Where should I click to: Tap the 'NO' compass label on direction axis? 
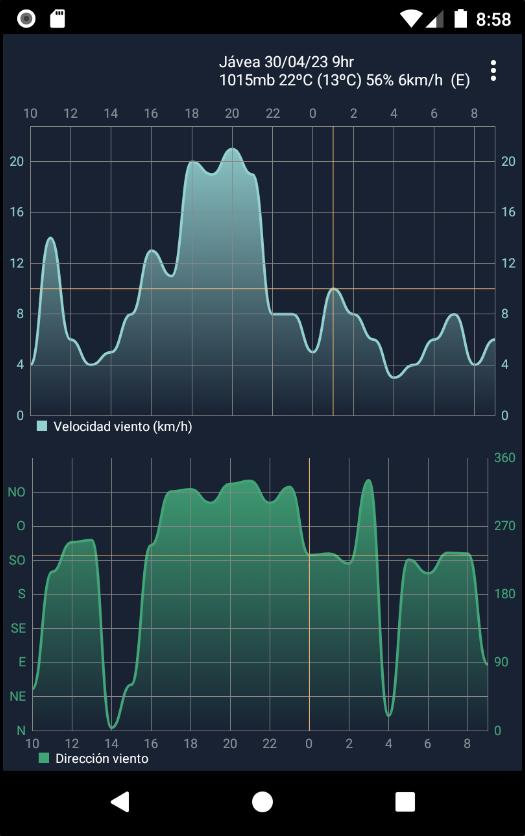[17, 492]
